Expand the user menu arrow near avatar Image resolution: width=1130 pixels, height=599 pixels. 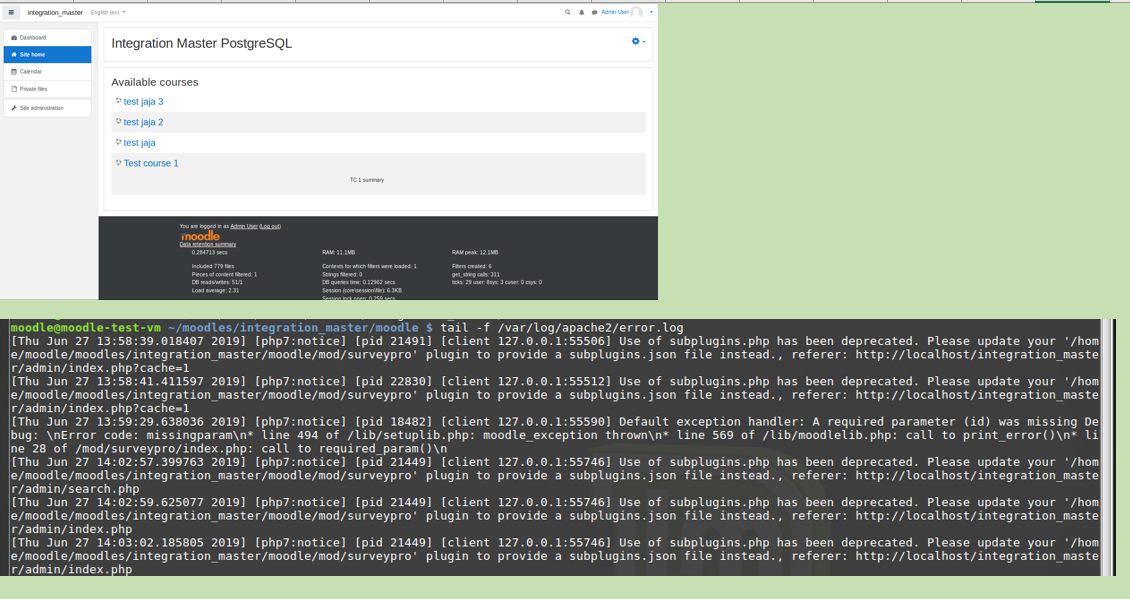pos(651,12)
